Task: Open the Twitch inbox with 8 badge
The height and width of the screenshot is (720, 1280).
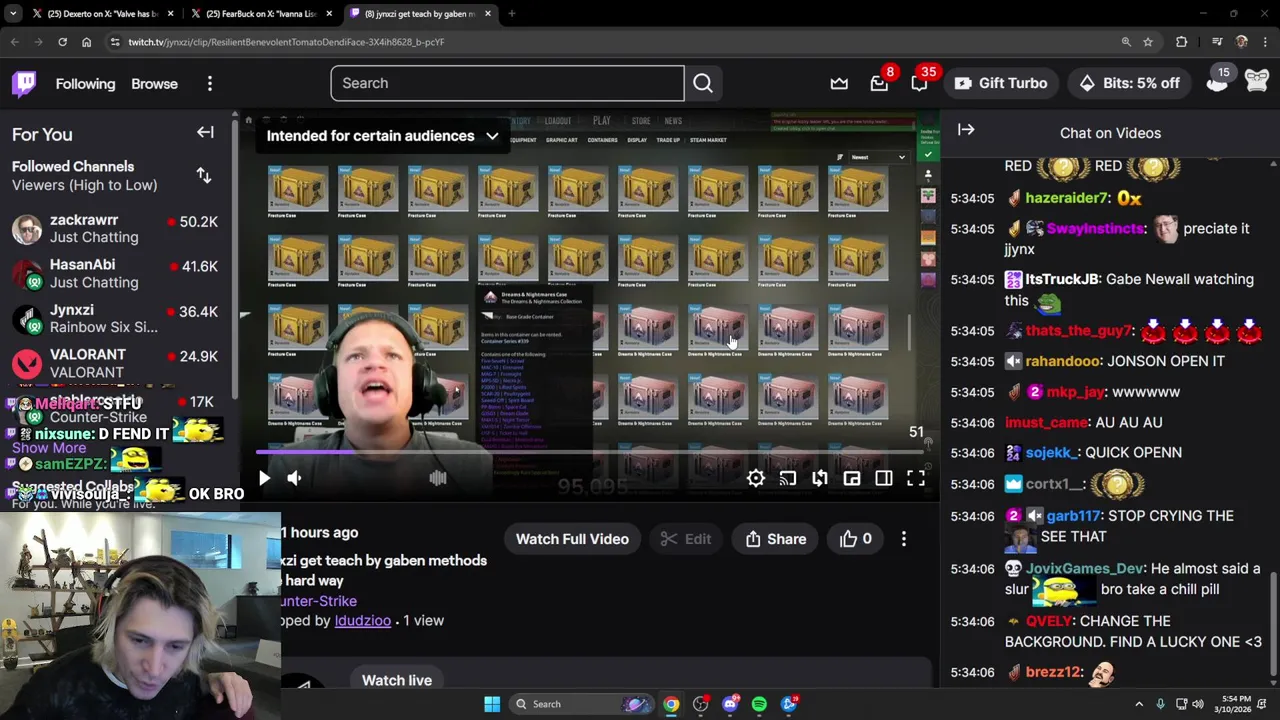Action: (x=879, y=84)
